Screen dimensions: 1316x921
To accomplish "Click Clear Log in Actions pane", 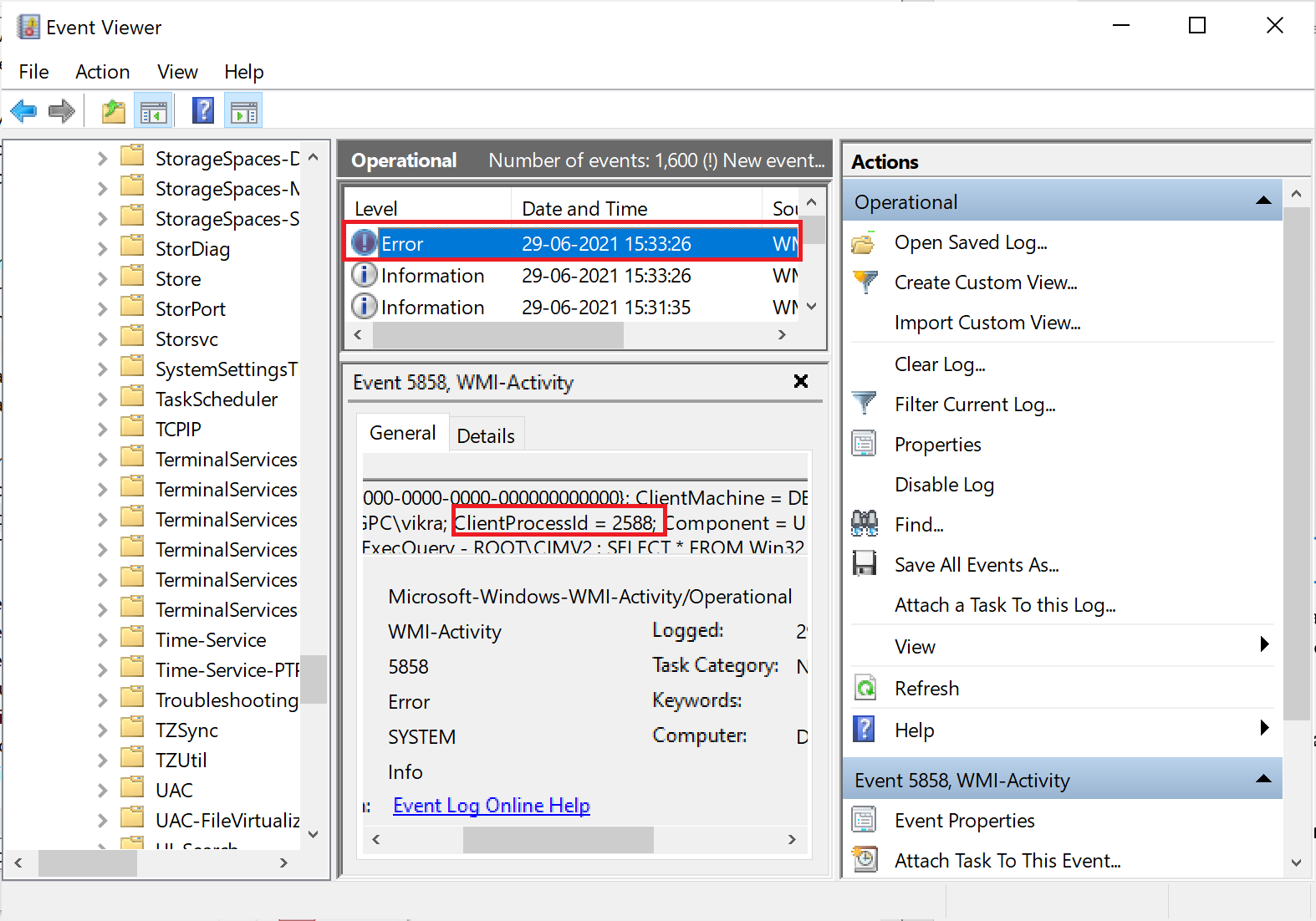I will pyautogui.click(x=940, y=364).
